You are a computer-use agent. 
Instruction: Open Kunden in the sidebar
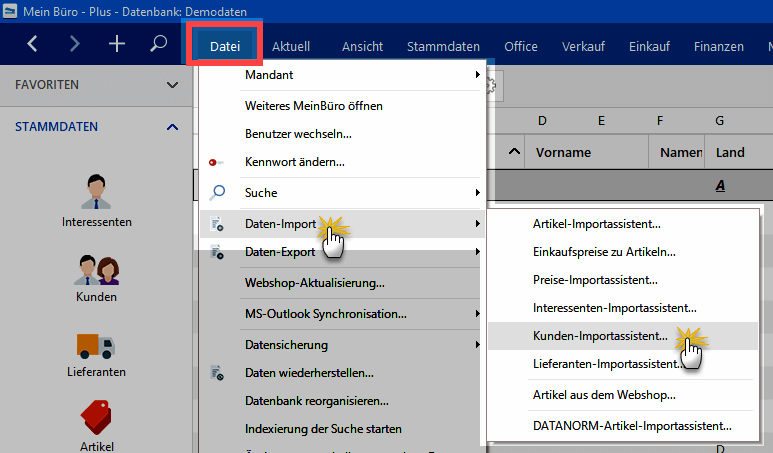(97, 279)
